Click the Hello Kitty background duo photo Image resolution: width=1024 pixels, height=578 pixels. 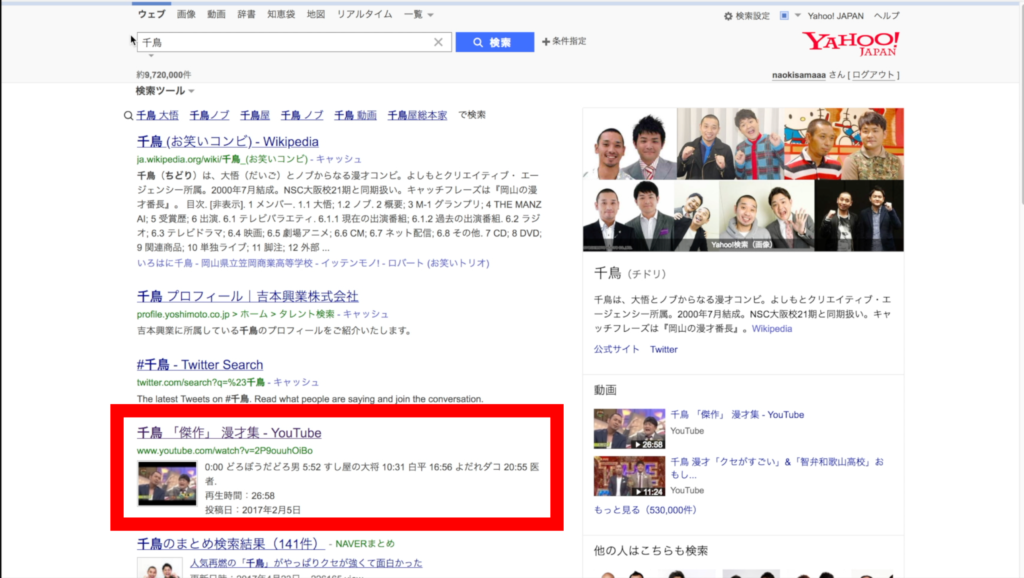844,144
